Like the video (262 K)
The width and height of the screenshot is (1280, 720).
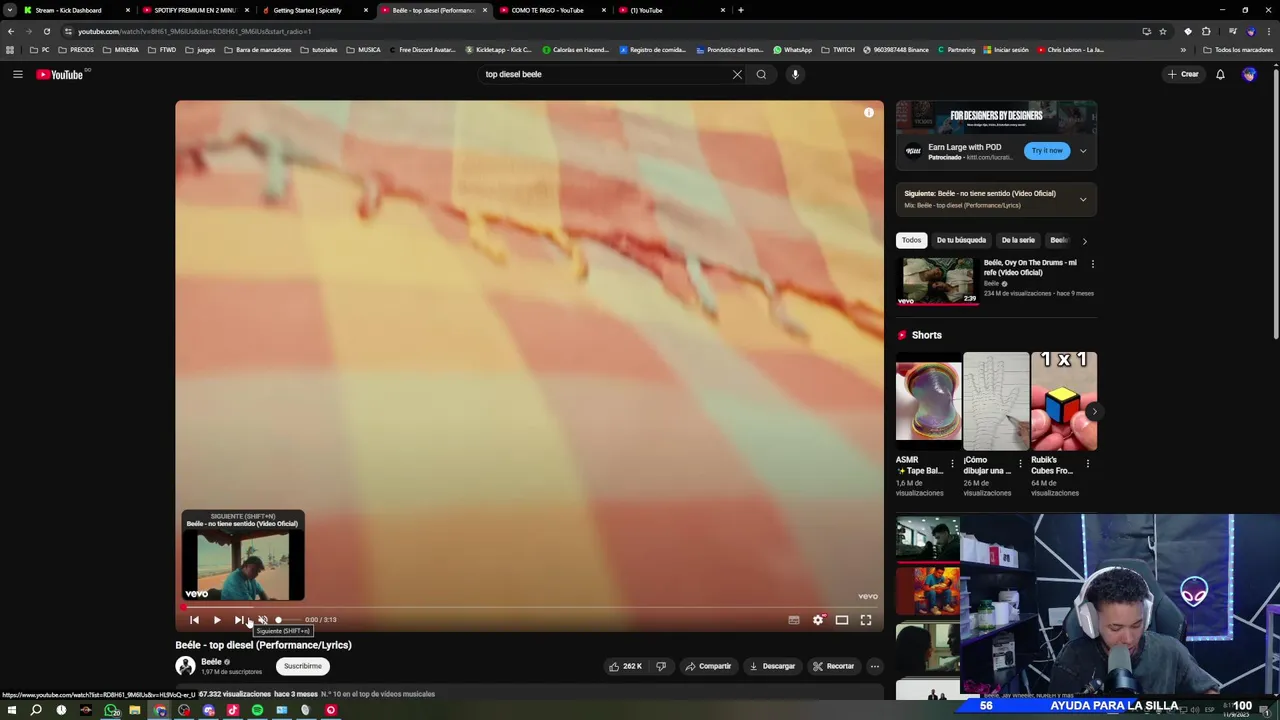[x=625, y=666]
